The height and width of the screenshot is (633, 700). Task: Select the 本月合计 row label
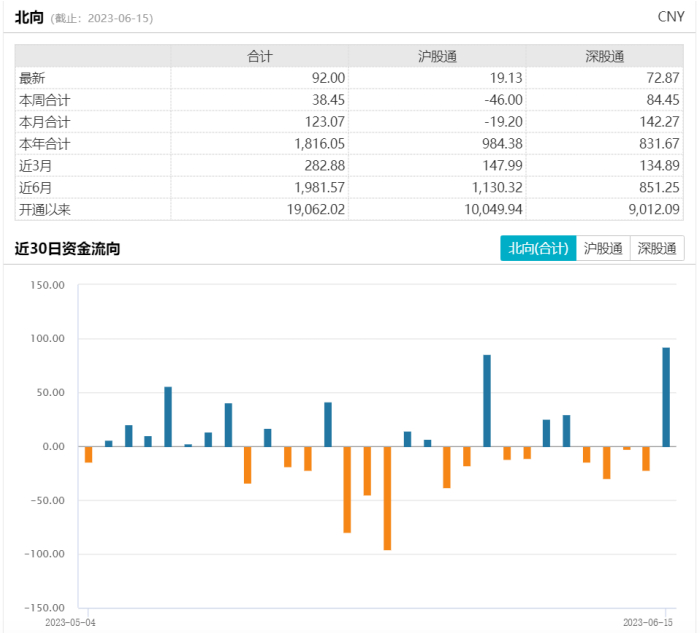(x=45, y=122)
